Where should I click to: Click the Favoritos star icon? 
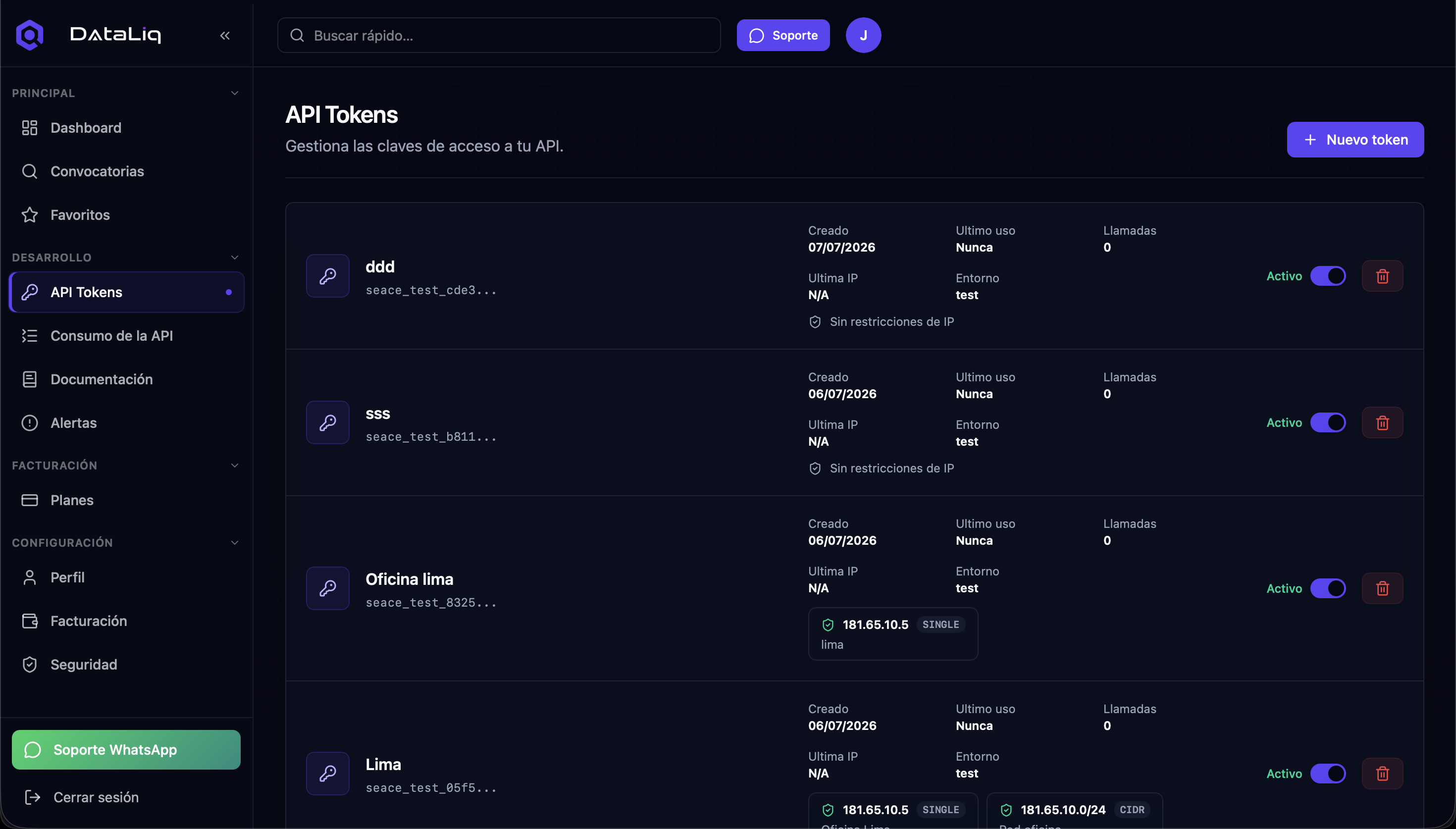tap(30, 214)
